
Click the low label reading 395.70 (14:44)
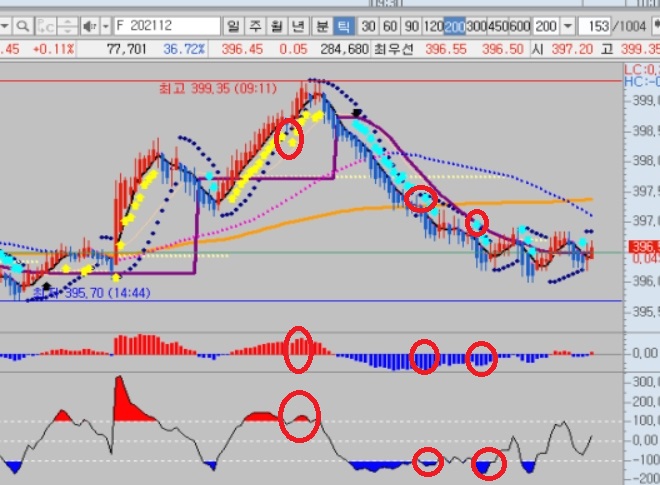pos(92,293)
